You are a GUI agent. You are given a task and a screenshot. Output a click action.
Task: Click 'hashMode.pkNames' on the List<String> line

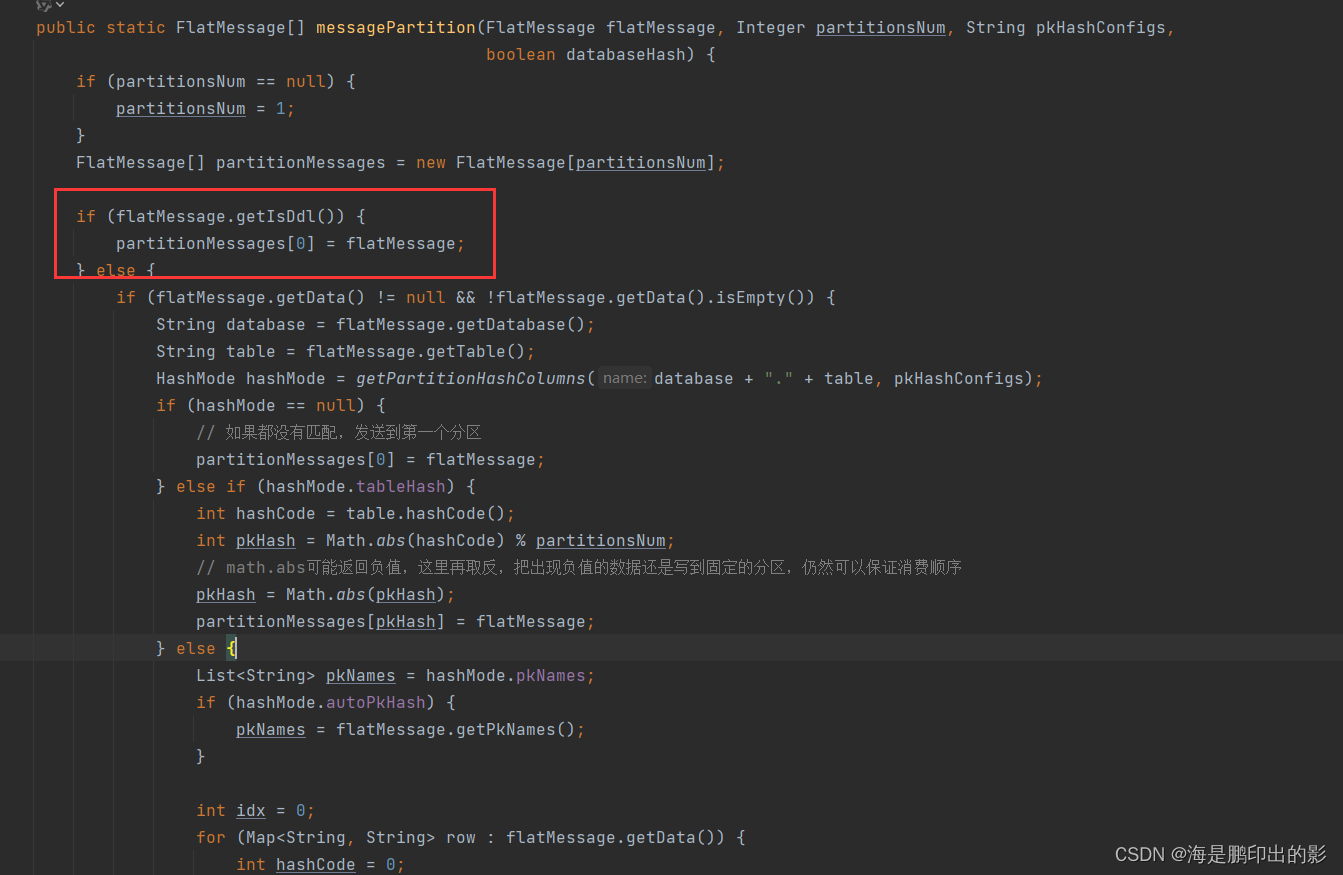506,676
